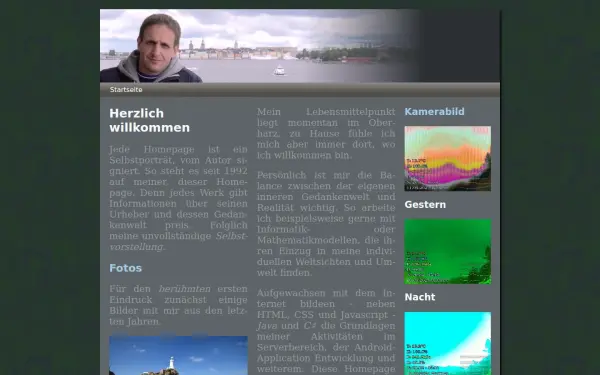Click the word 'Aufgewachsen' in the text

point(292,293)
